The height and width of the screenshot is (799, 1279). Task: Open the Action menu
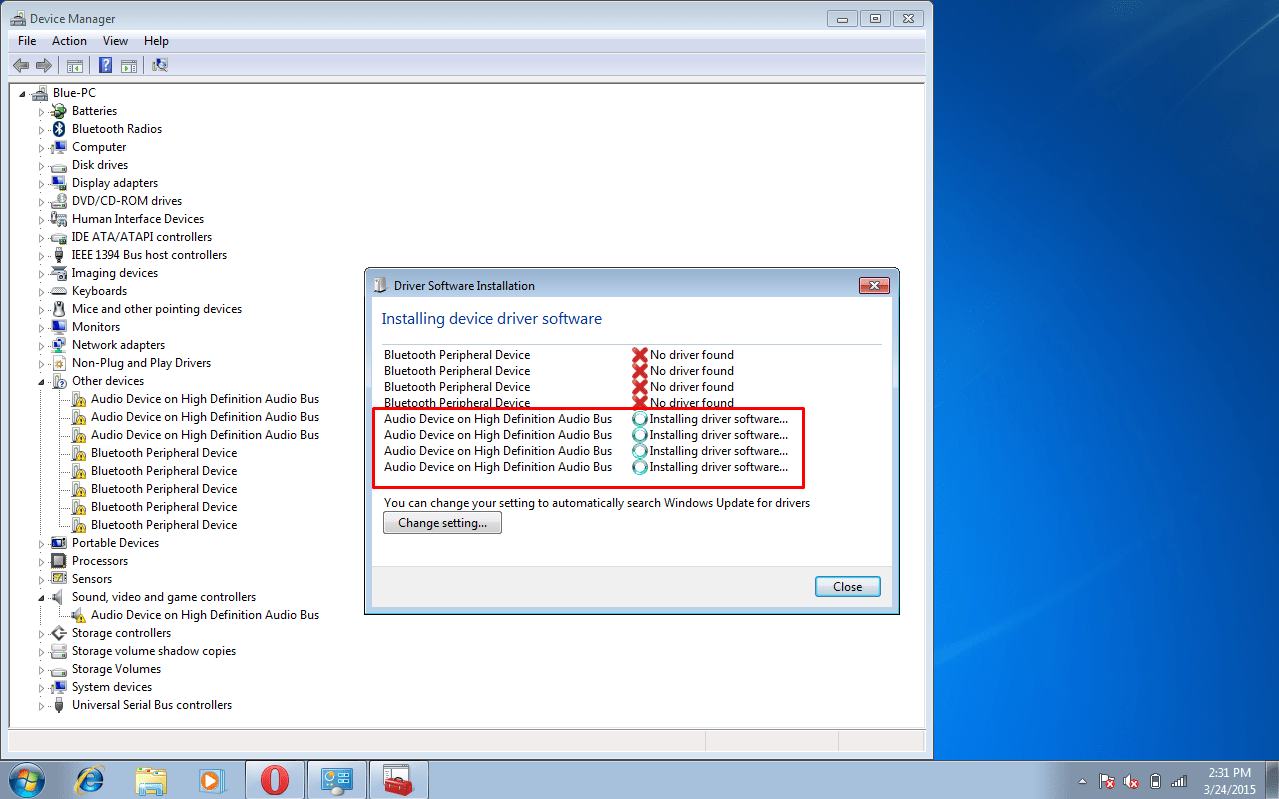[x=69, y=41]
